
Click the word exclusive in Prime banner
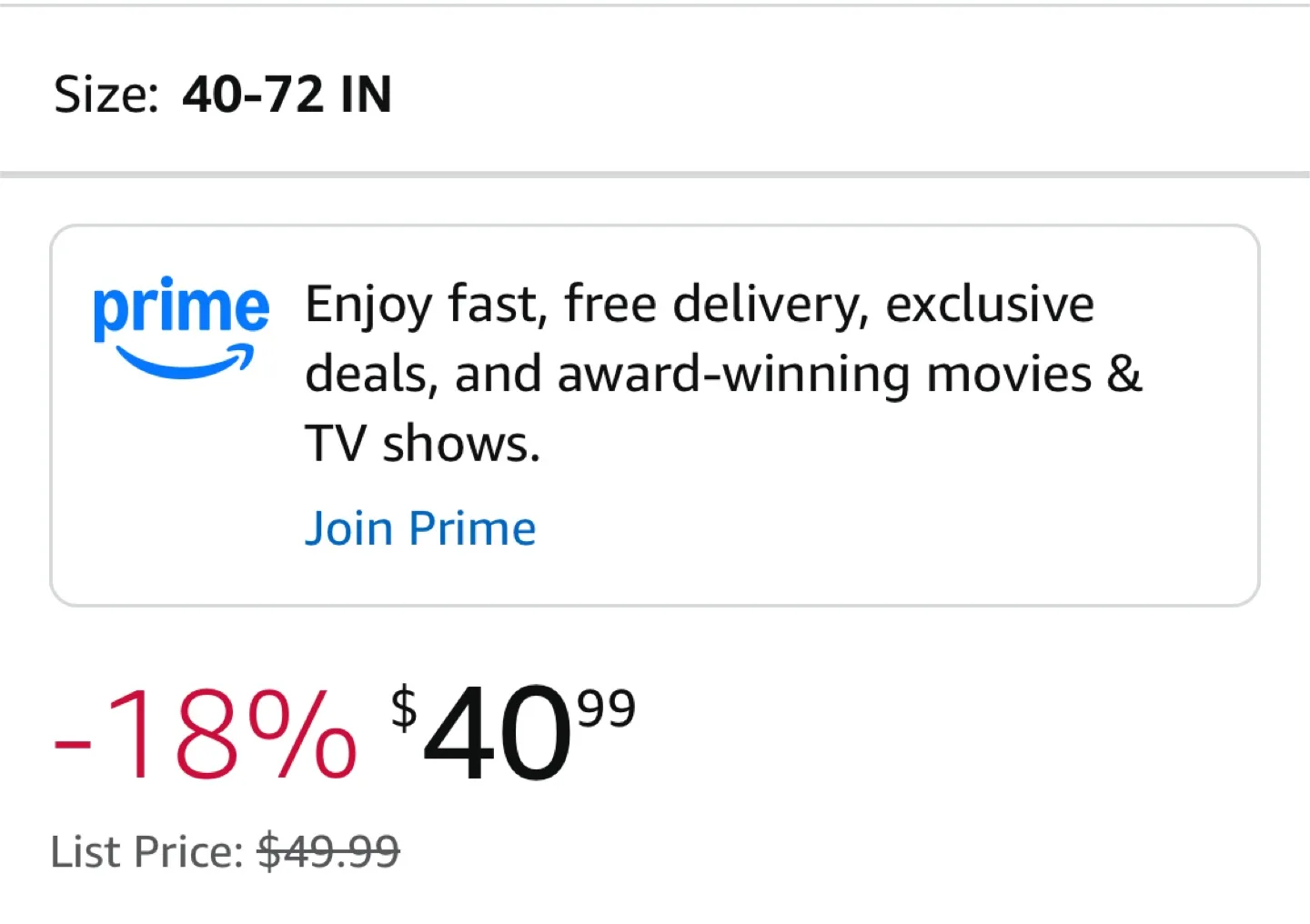990,304
